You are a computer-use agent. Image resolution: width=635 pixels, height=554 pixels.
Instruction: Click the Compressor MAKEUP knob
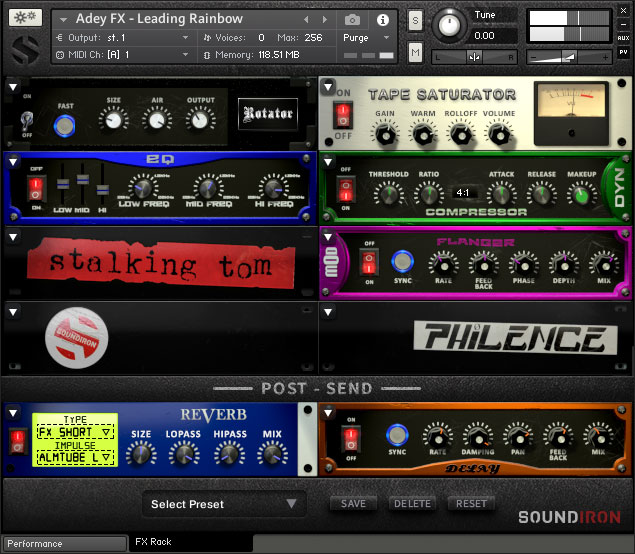click(582, 195)
